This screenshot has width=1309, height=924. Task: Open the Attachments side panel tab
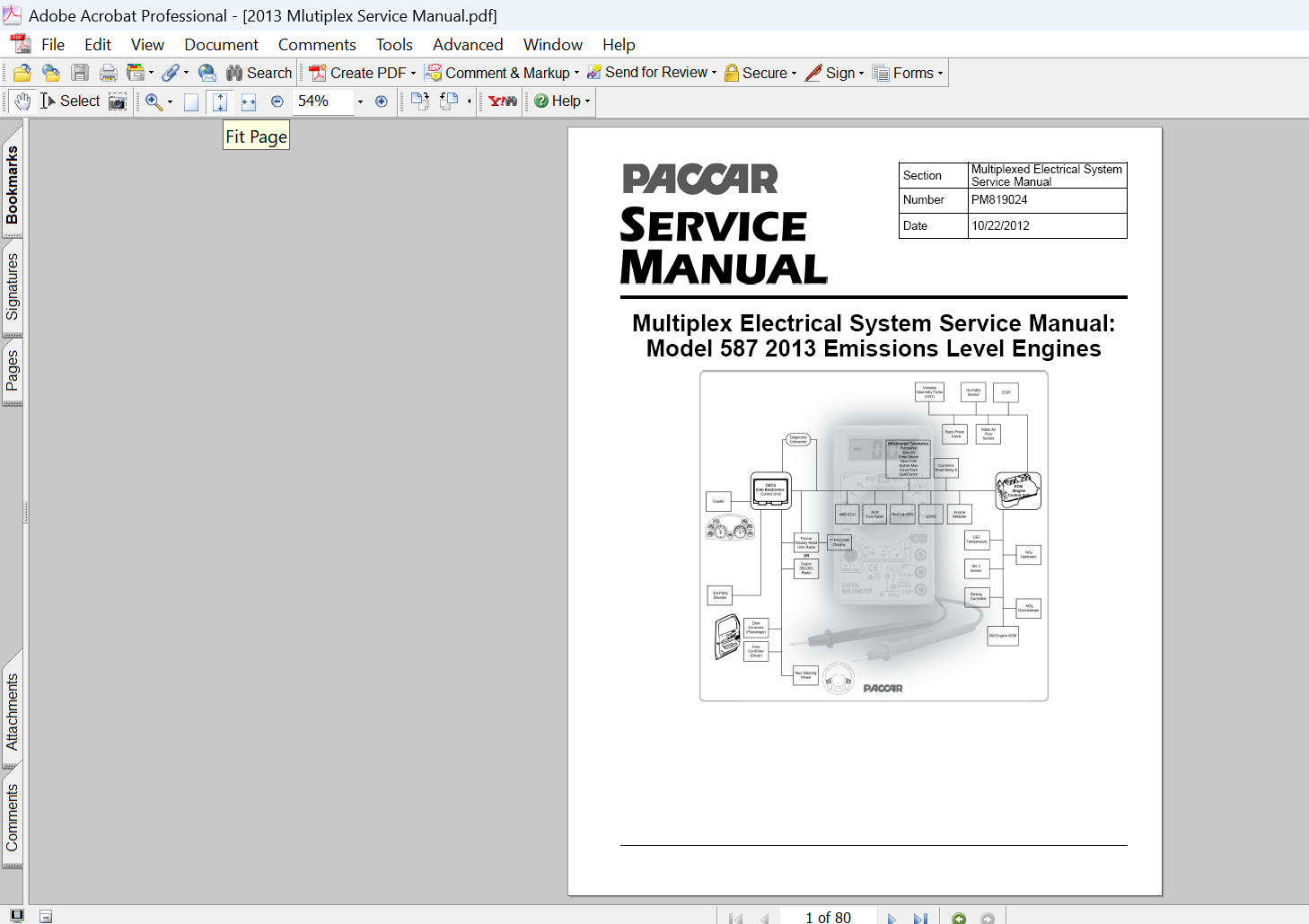pos(12,712)
